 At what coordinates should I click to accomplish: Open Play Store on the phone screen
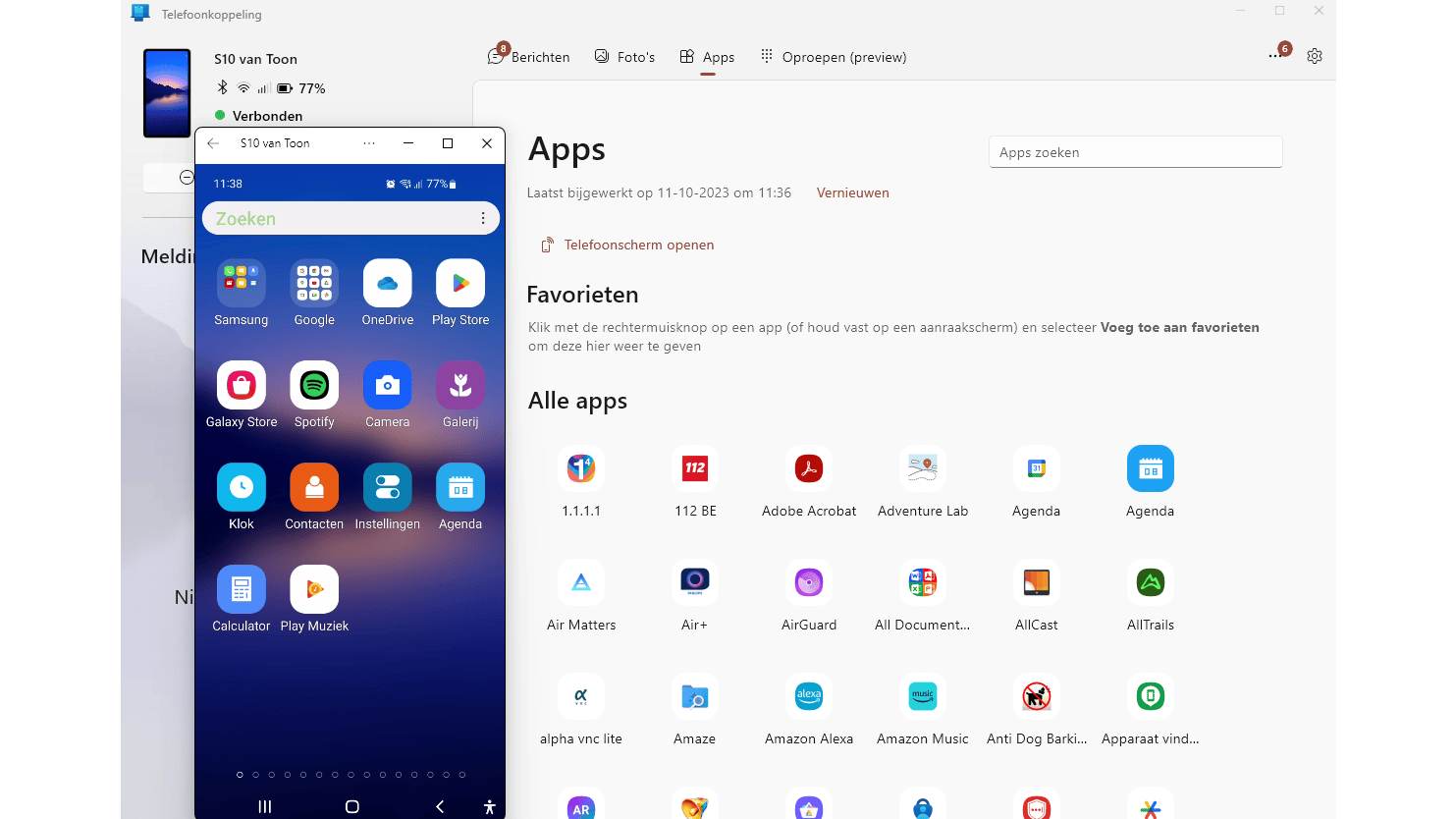point(460,284)
